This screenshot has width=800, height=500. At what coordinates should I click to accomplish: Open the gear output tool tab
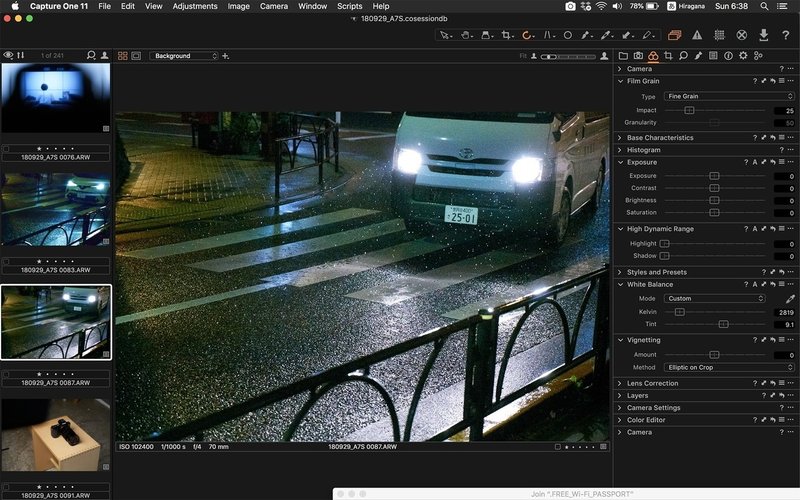743,56
